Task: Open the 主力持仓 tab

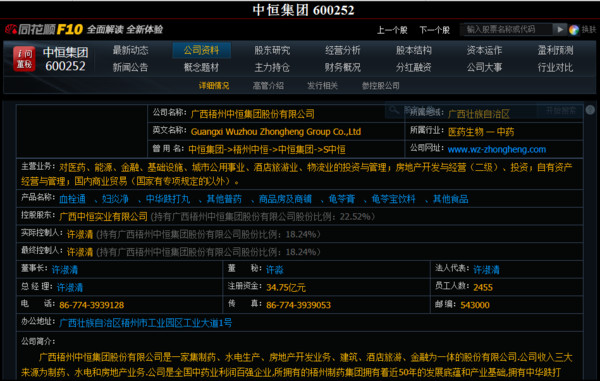Action: (272, 68)
